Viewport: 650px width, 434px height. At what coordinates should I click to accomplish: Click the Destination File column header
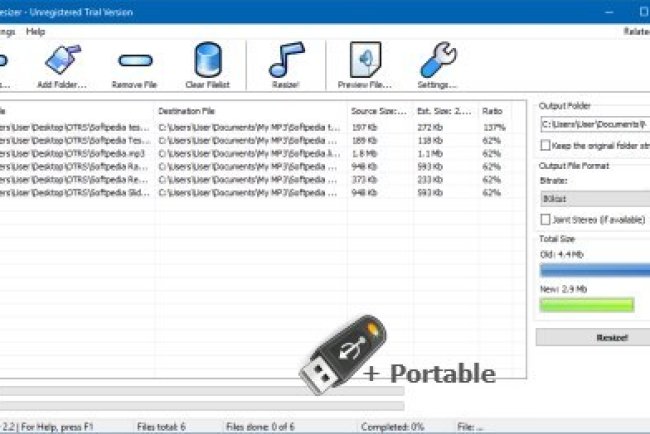pos(250,110)
